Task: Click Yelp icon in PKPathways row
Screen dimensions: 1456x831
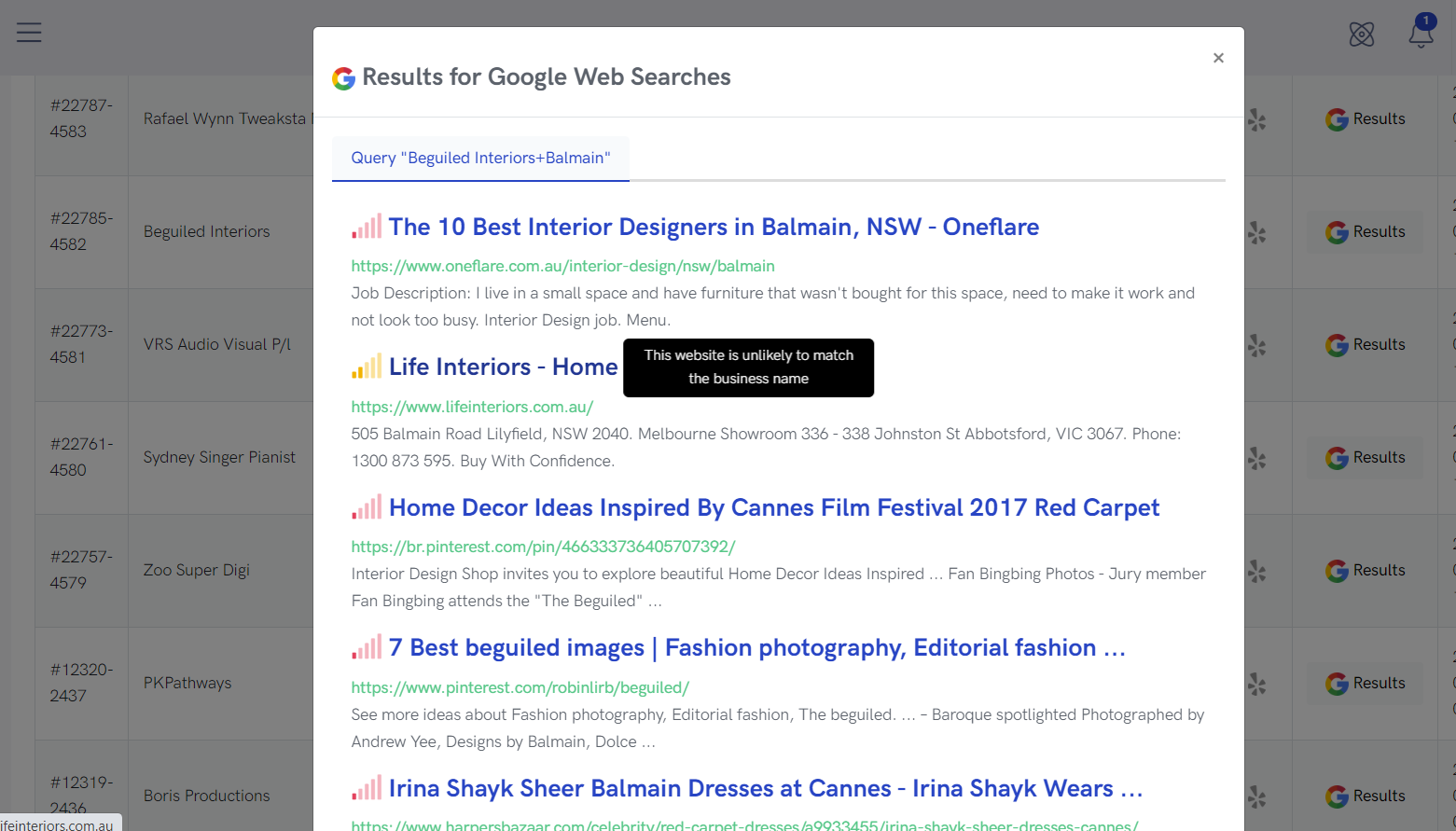Action: point(1257,685)
